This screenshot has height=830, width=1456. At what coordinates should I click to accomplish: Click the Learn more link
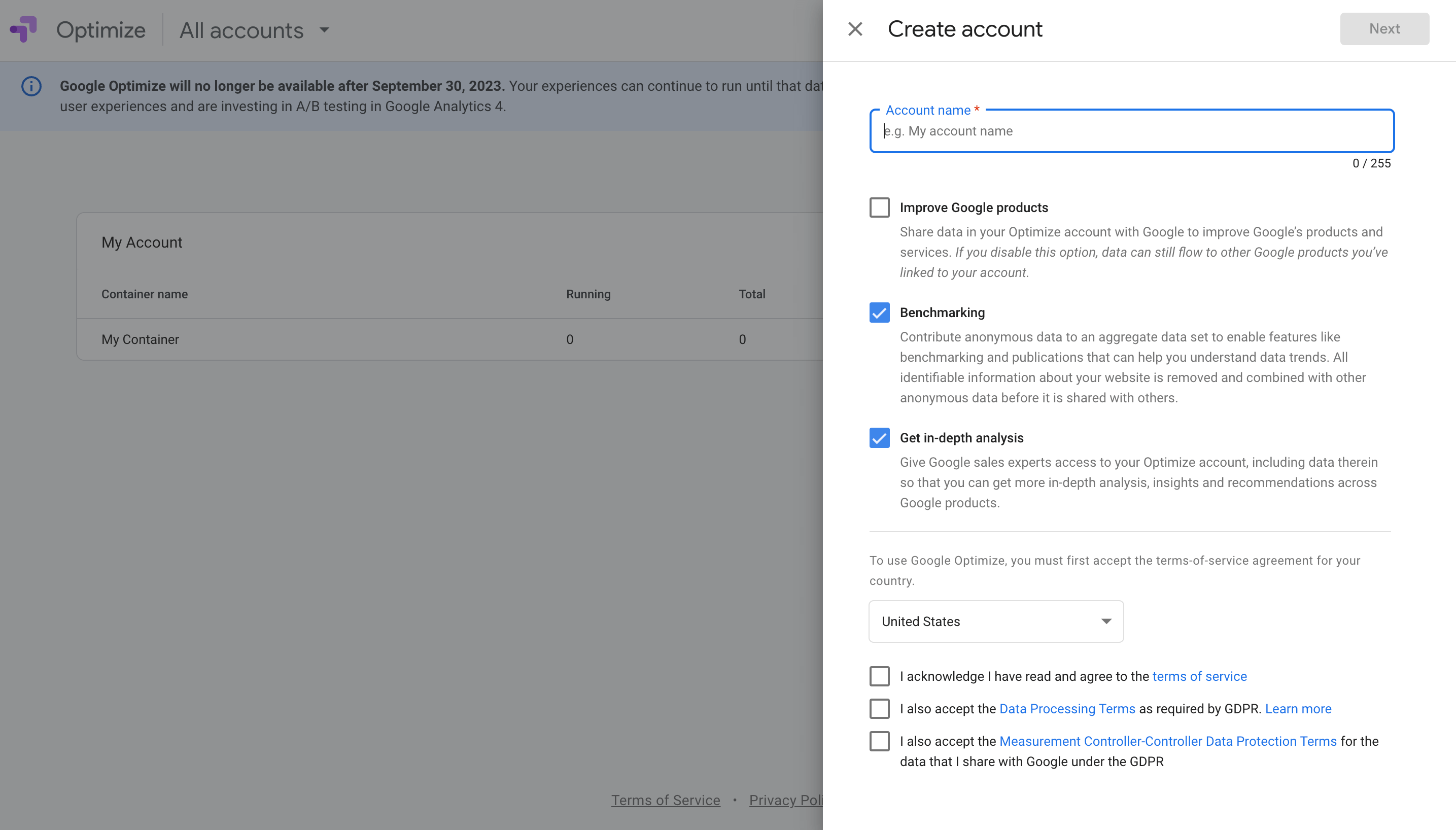tap(1298, 709)
